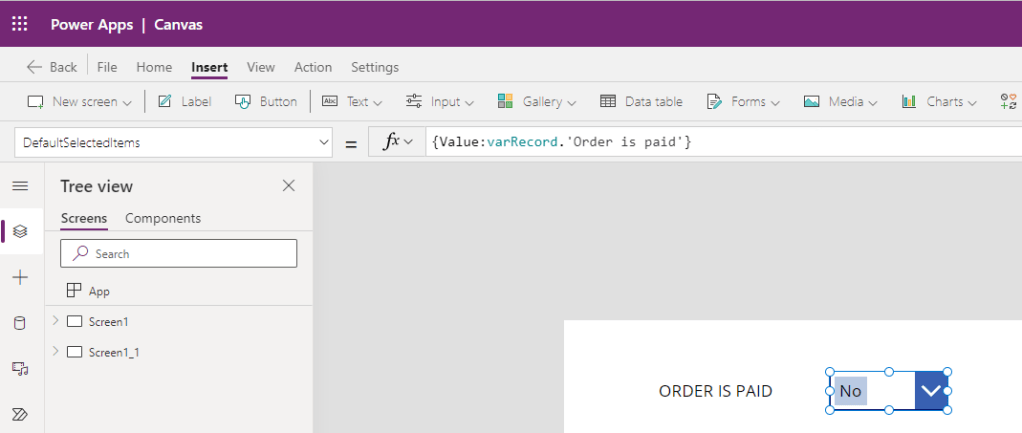The width and height of the screenshot is (1022, 433).
Task: Insert a Data table control
Action: (641, 102)
